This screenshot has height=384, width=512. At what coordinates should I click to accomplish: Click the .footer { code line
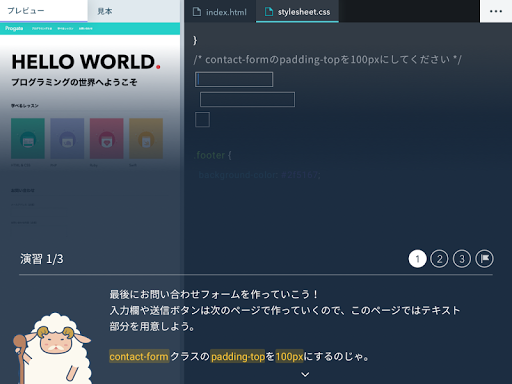coord(212,155)
